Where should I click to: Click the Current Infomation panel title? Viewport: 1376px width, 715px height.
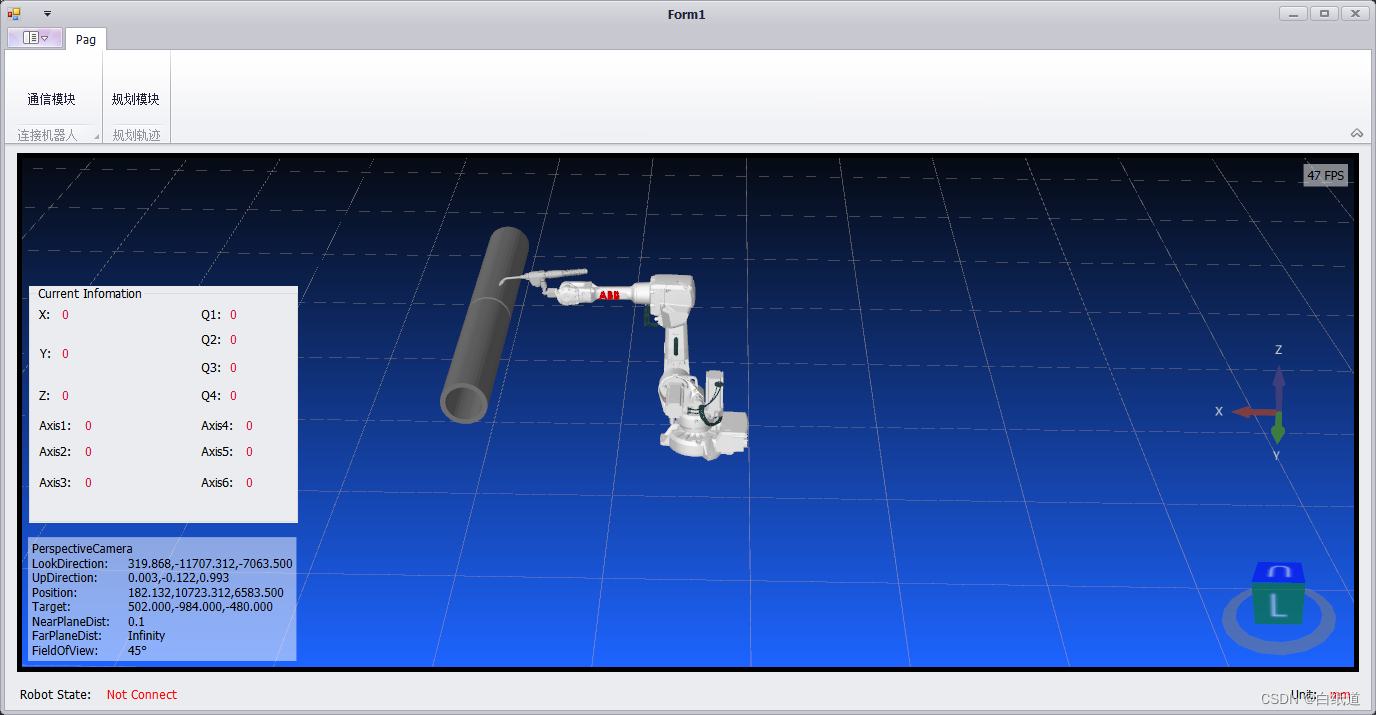click(x=90, y=294)
